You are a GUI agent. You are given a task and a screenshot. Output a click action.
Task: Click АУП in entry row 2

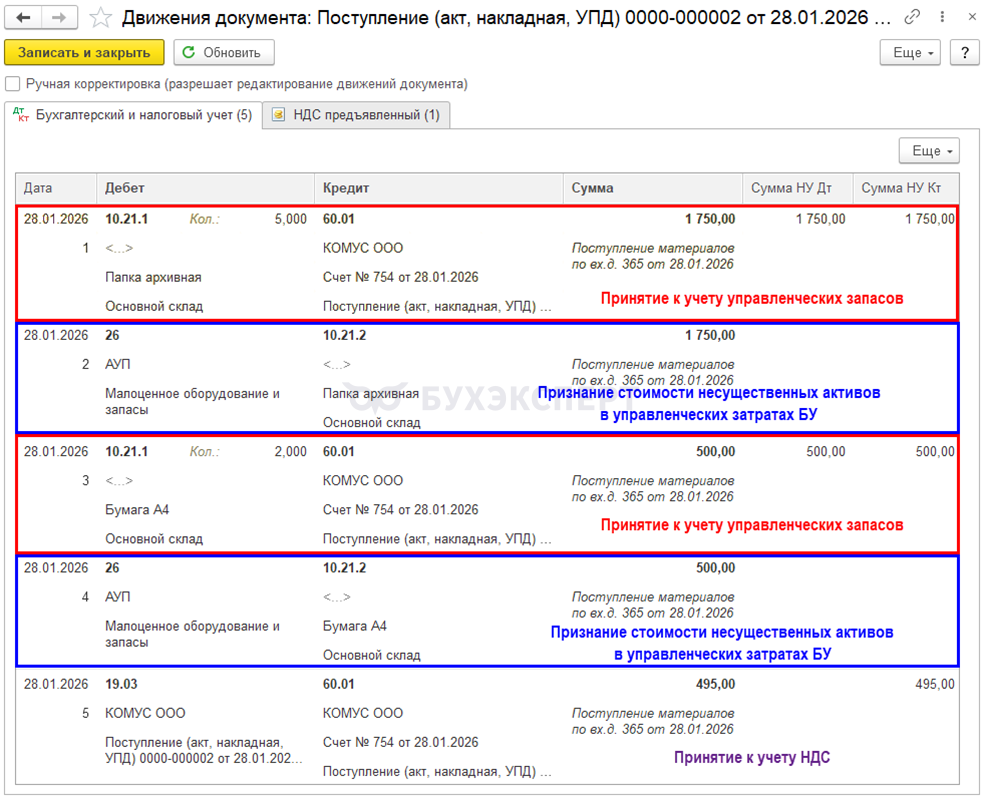[x=117, y=364]
